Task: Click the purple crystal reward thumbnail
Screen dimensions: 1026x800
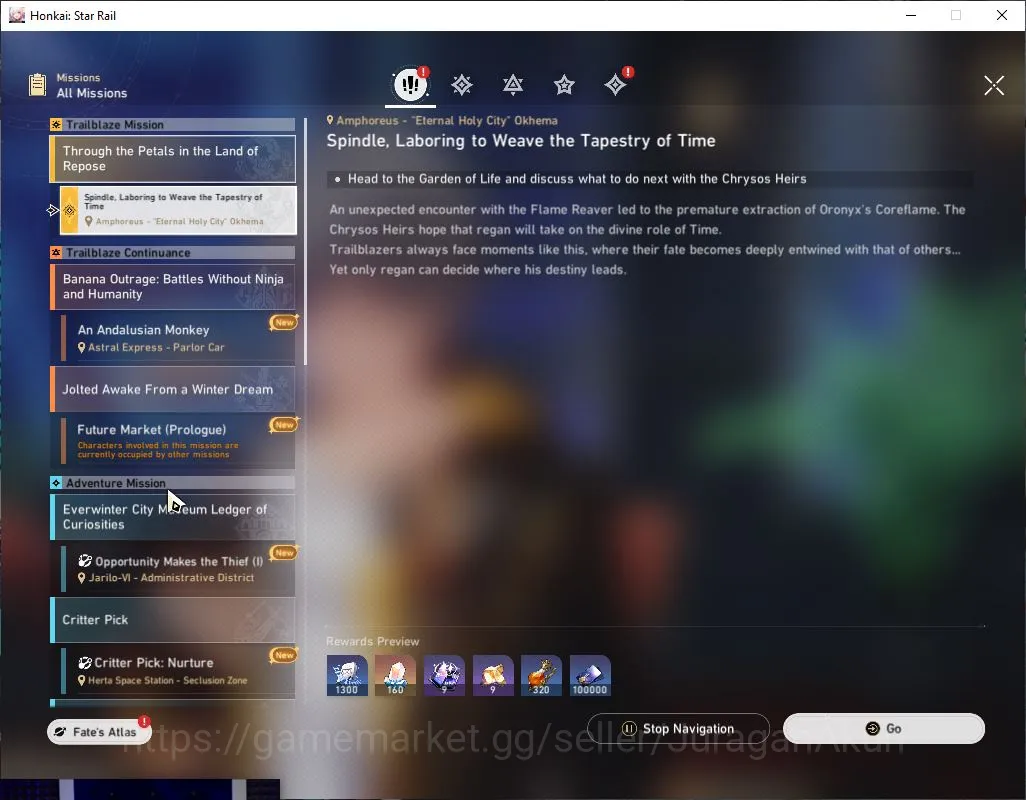Action: pyautogui.click(x=444, y=675)
